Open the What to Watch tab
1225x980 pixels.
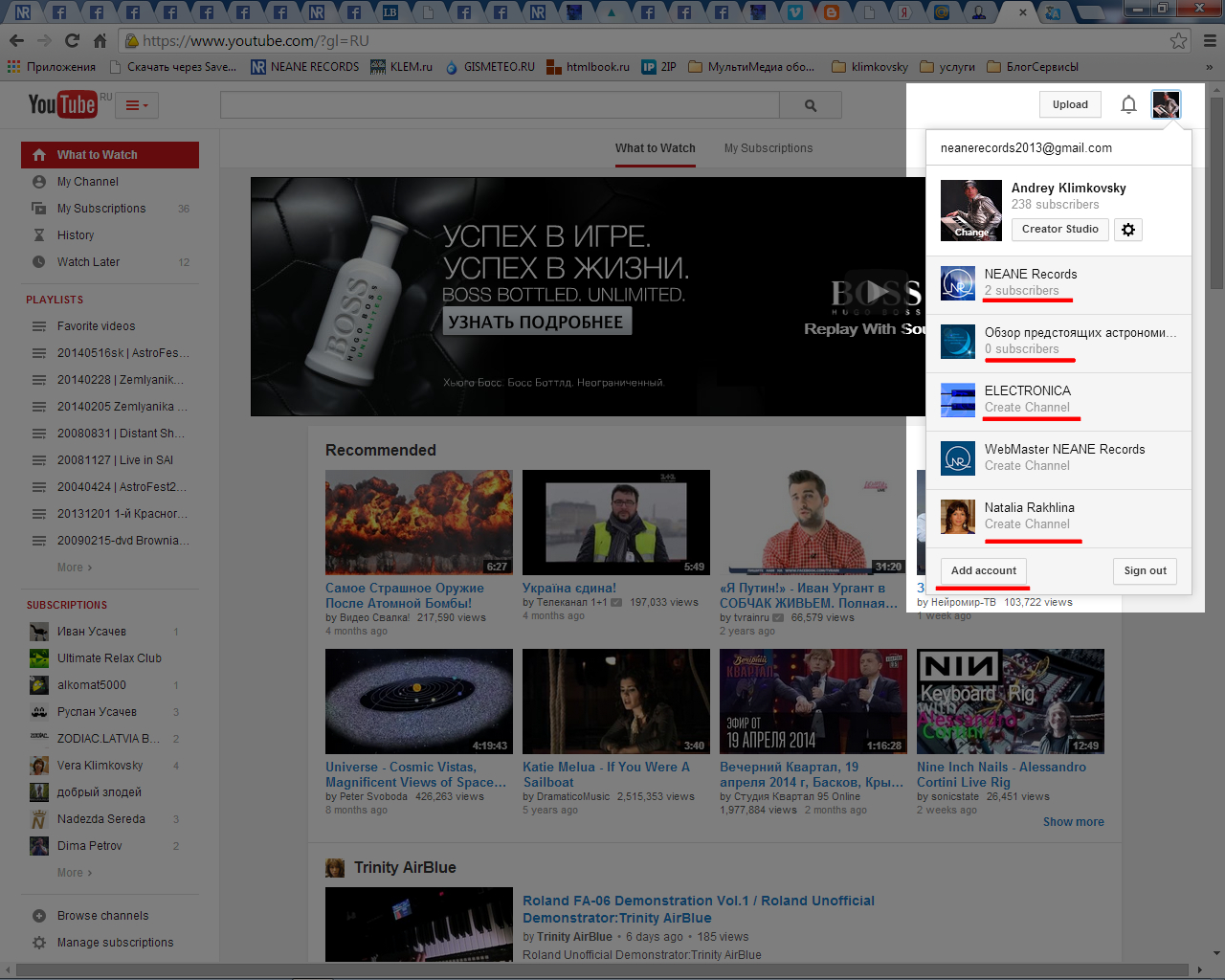pos(656,148)
